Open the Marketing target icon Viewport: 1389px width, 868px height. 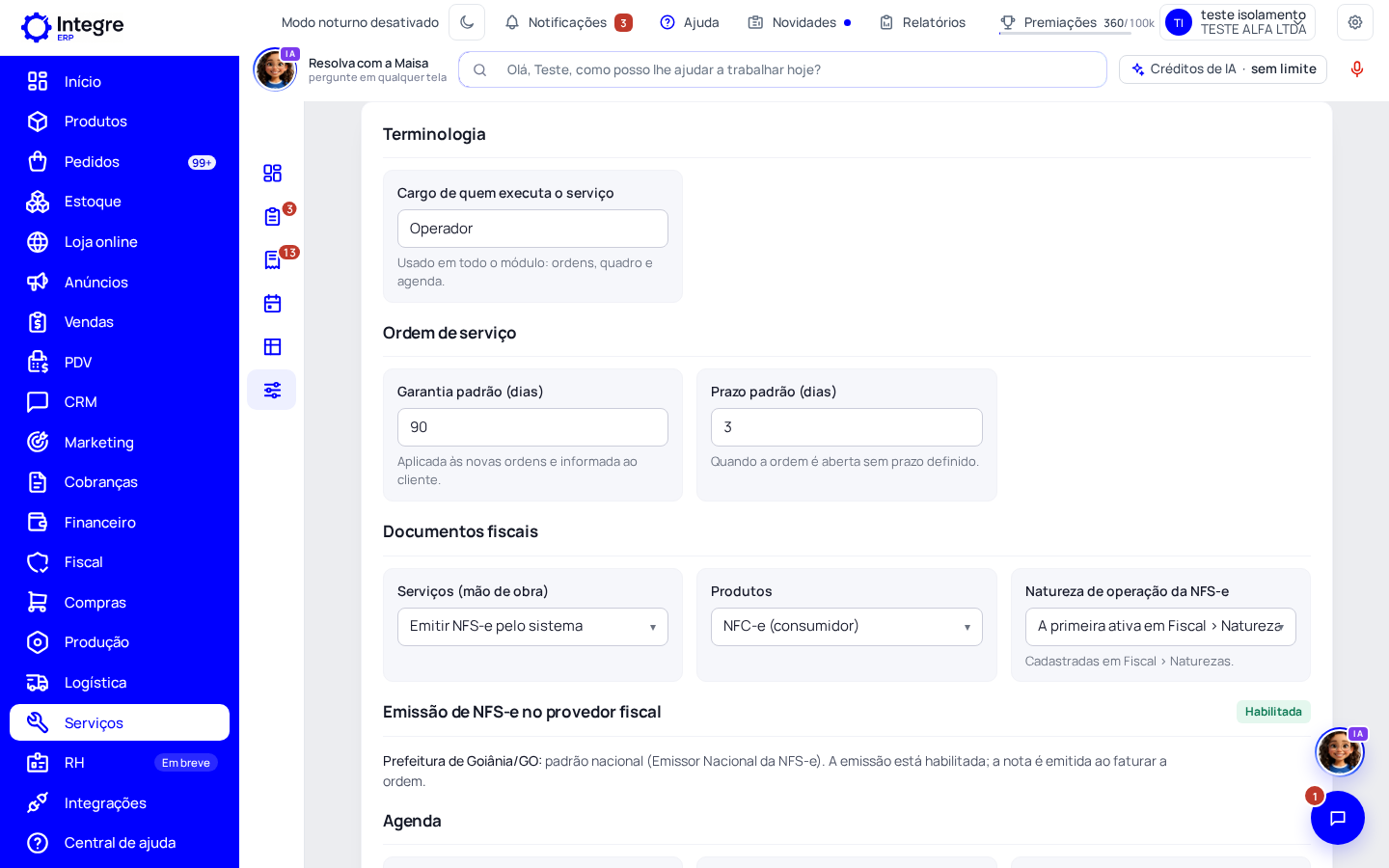point(38,442)
